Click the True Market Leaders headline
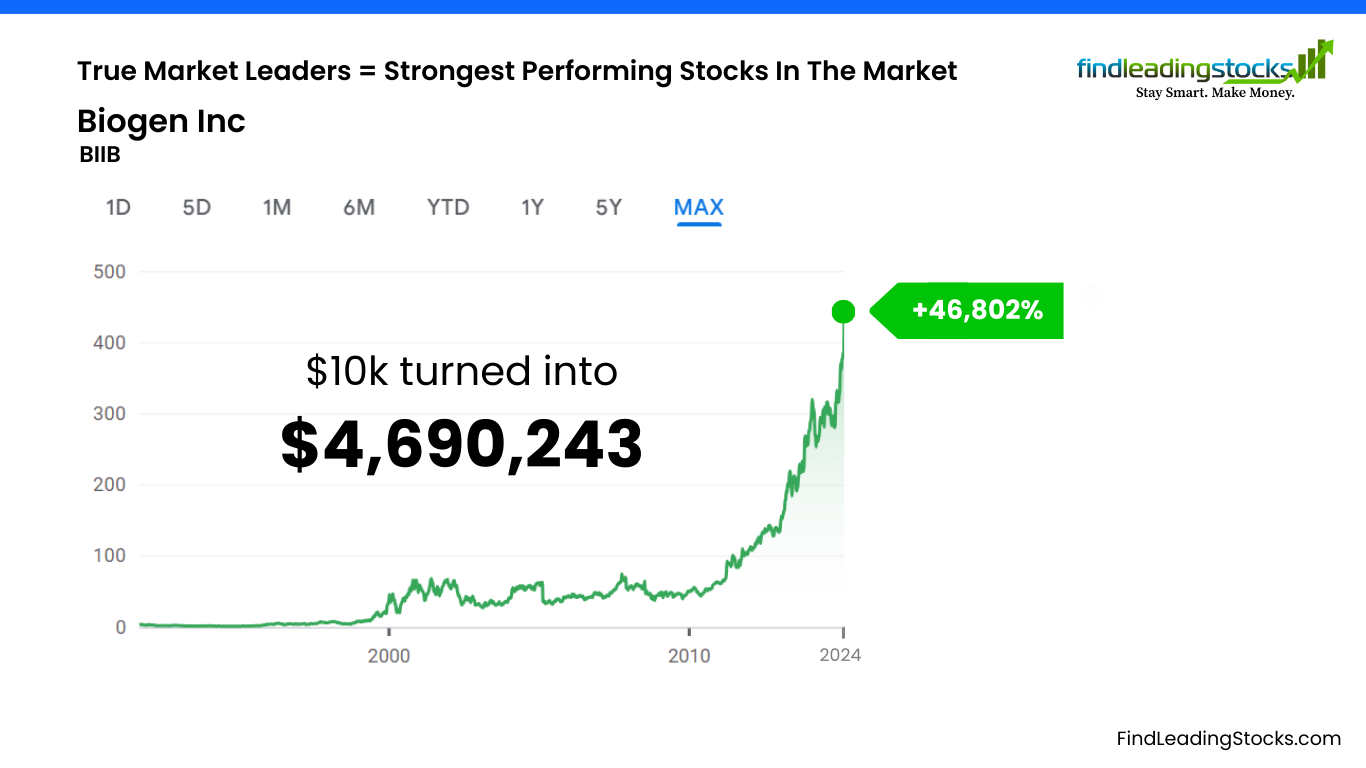The image size is (1366, 768). [517, 71]
